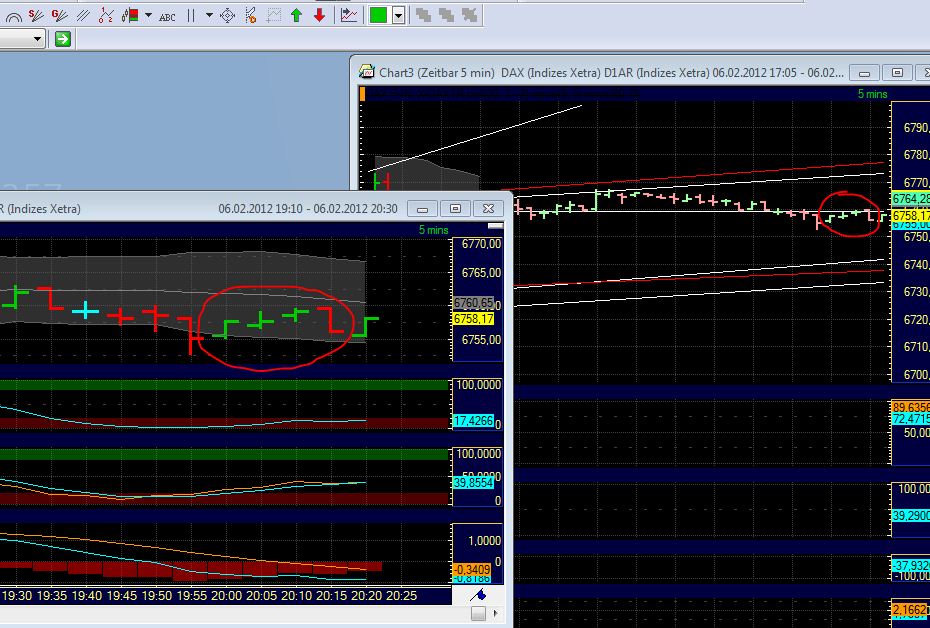Activate the crosshair target tool
This screenshot has height=628, width=930.
tap(226, 14)
